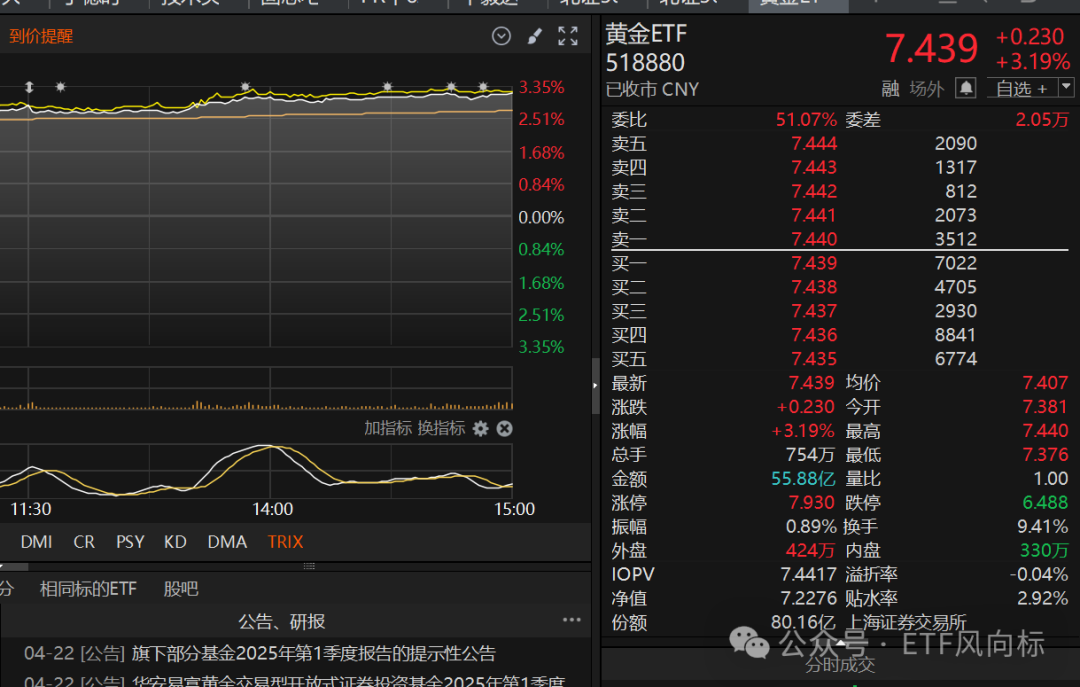Image resolution: width=1080 pixels, height=687 pixels.
Task: Close the indicator panel with X icon
Action: (505, 428)
